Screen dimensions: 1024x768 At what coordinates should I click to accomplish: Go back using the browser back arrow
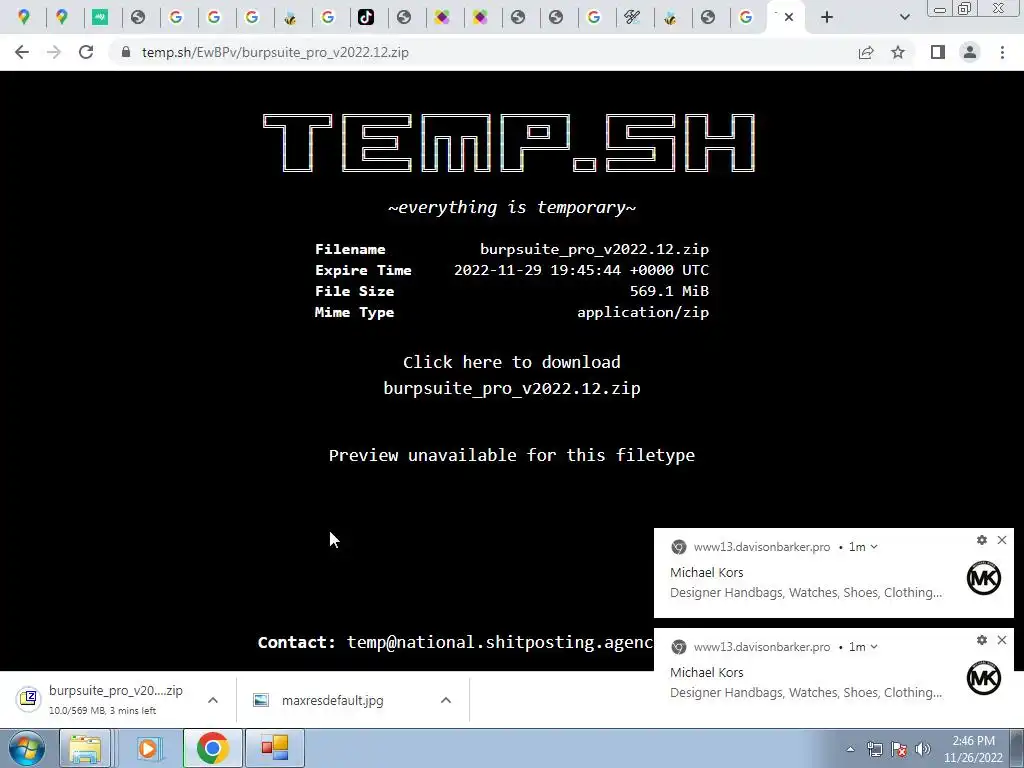click(22, 52)
